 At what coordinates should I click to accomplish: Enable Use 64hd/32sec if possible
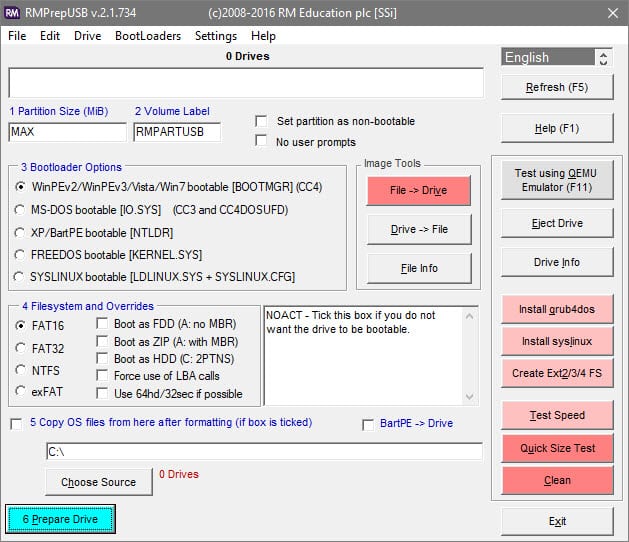click(102, 393)
